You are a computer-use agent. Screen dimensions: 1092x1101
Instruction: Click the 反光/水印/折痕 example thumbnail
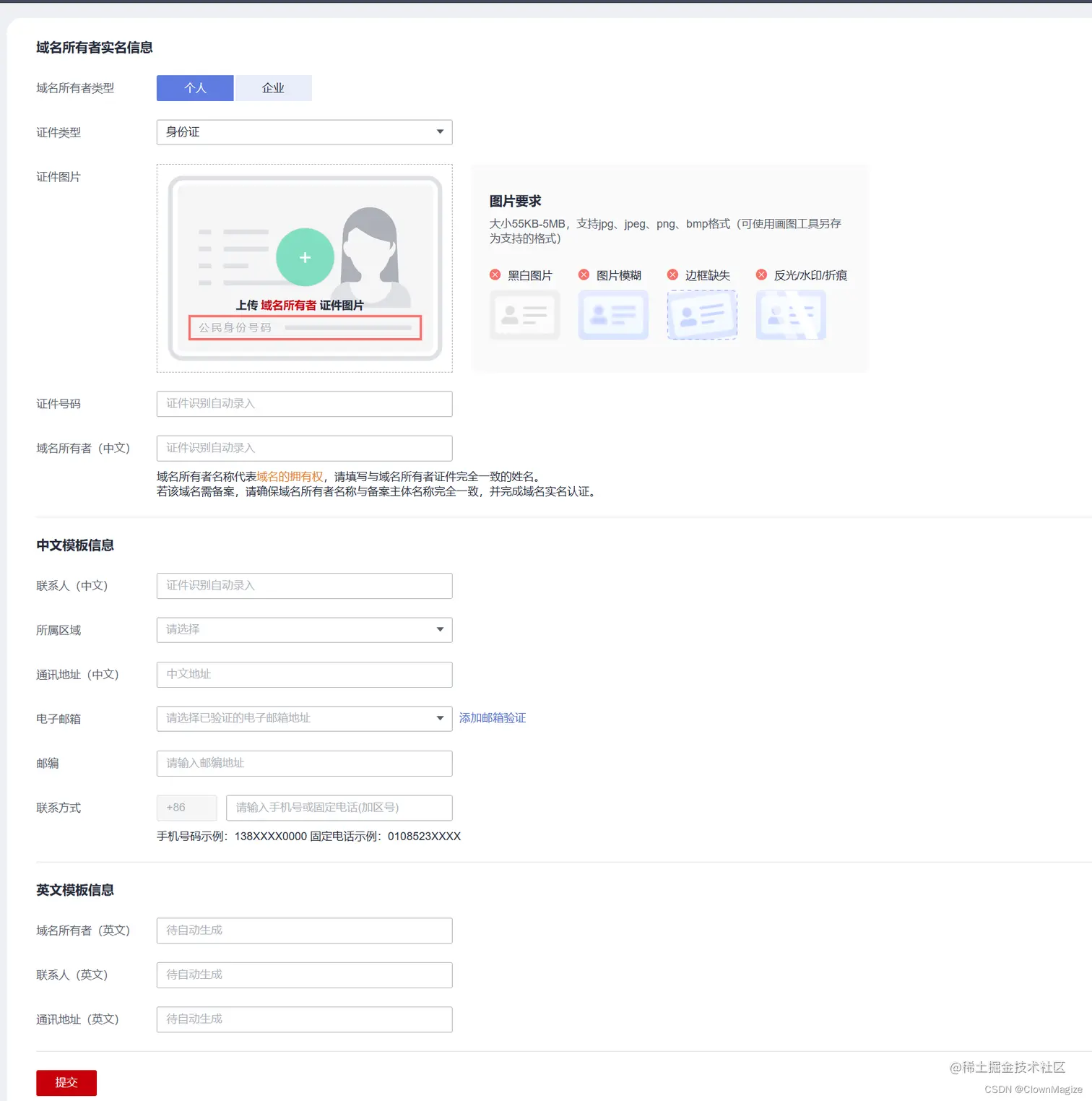790,315
